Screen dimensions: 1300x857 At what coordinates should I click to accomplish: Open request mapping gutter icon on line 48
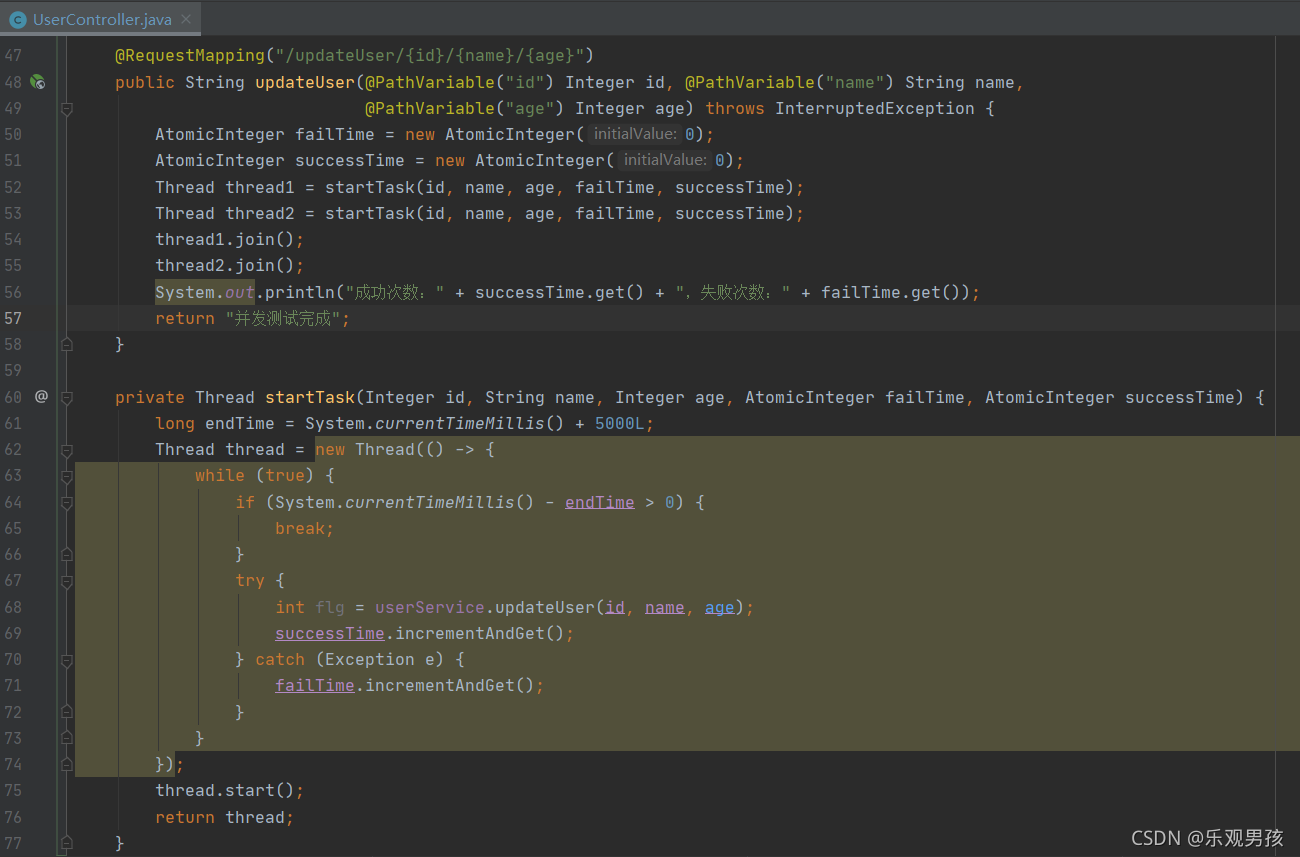click(38, 82)
